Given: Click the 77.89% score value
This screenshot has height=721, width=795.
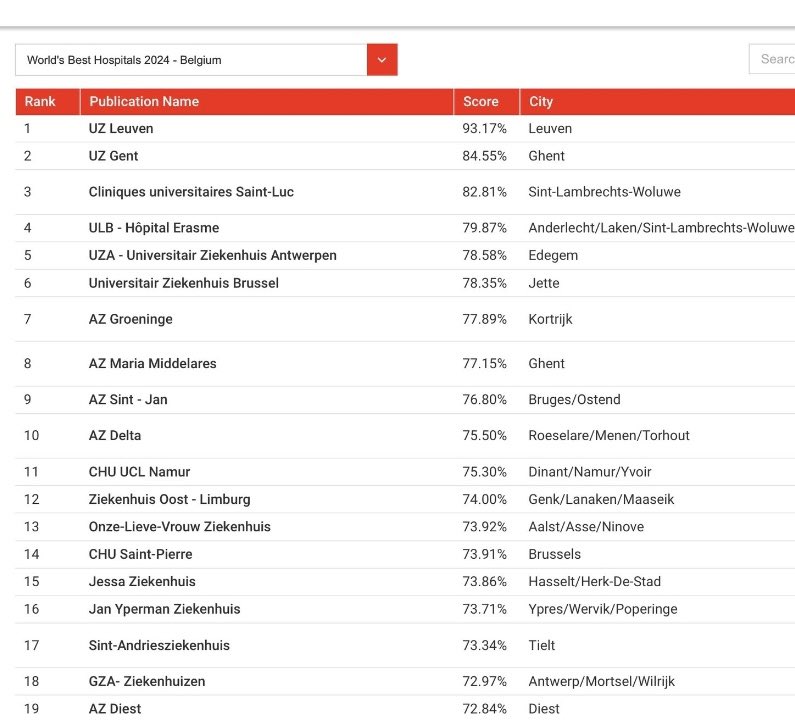Looking at the screenshot, I should tap(484, 319).
